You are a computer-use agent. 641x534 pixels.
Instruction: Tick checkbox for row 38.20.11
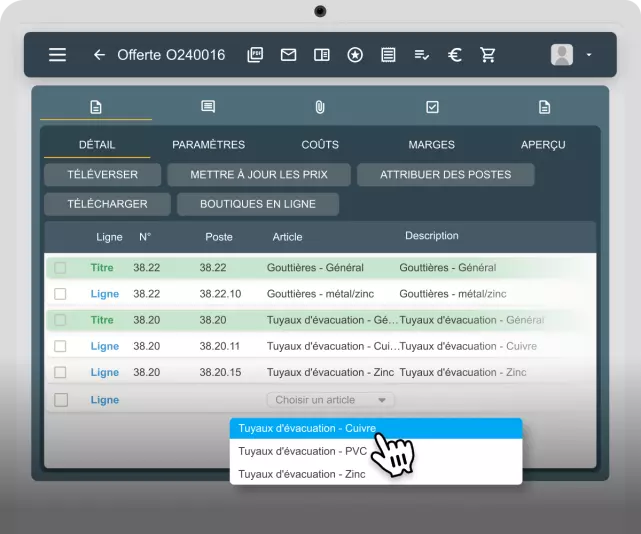(60, 346)
